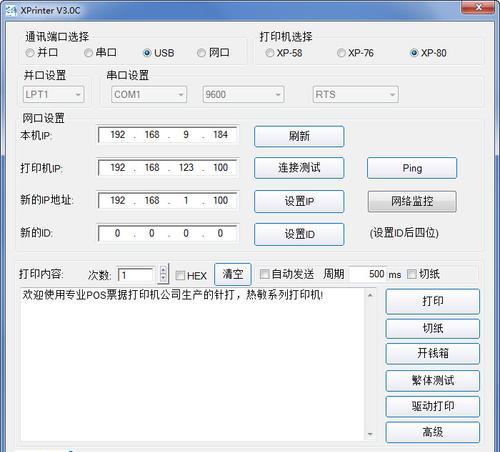500x452 pixels.
Task: Open the 高级 advanced settings
Action: click(433, 432)
